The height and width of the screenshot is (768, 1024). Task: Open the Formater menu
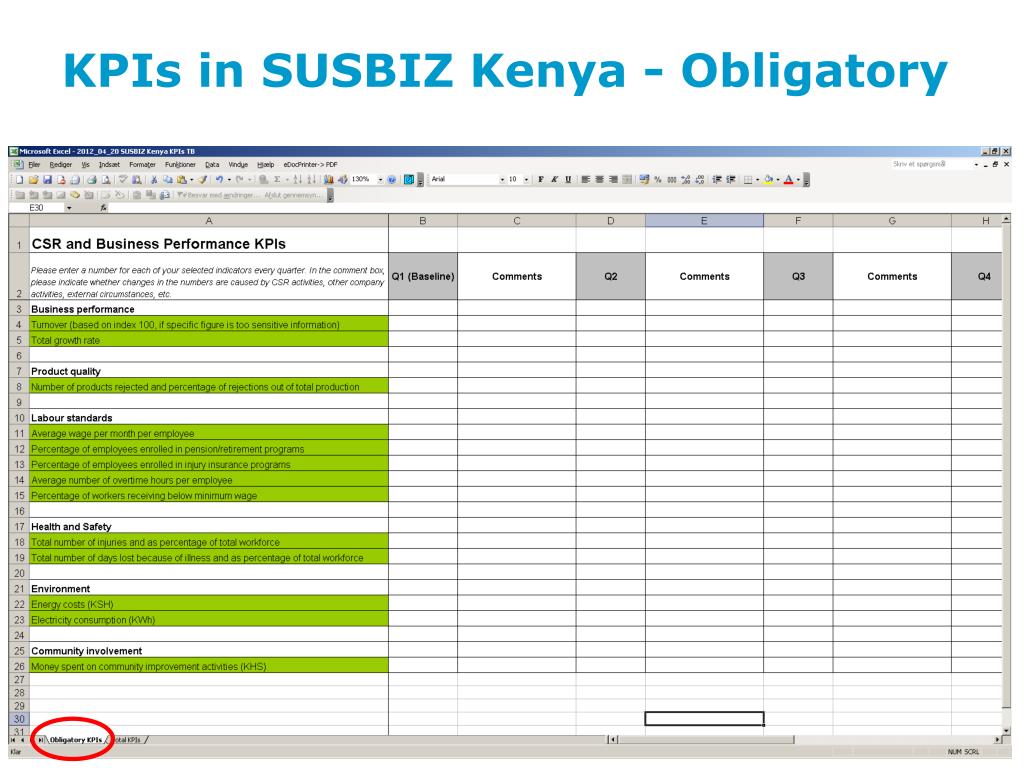142,165
